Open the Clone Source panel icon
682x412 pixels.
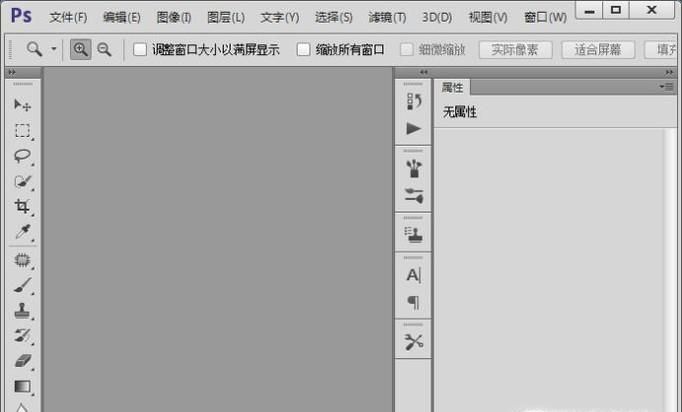click(414, 234)
